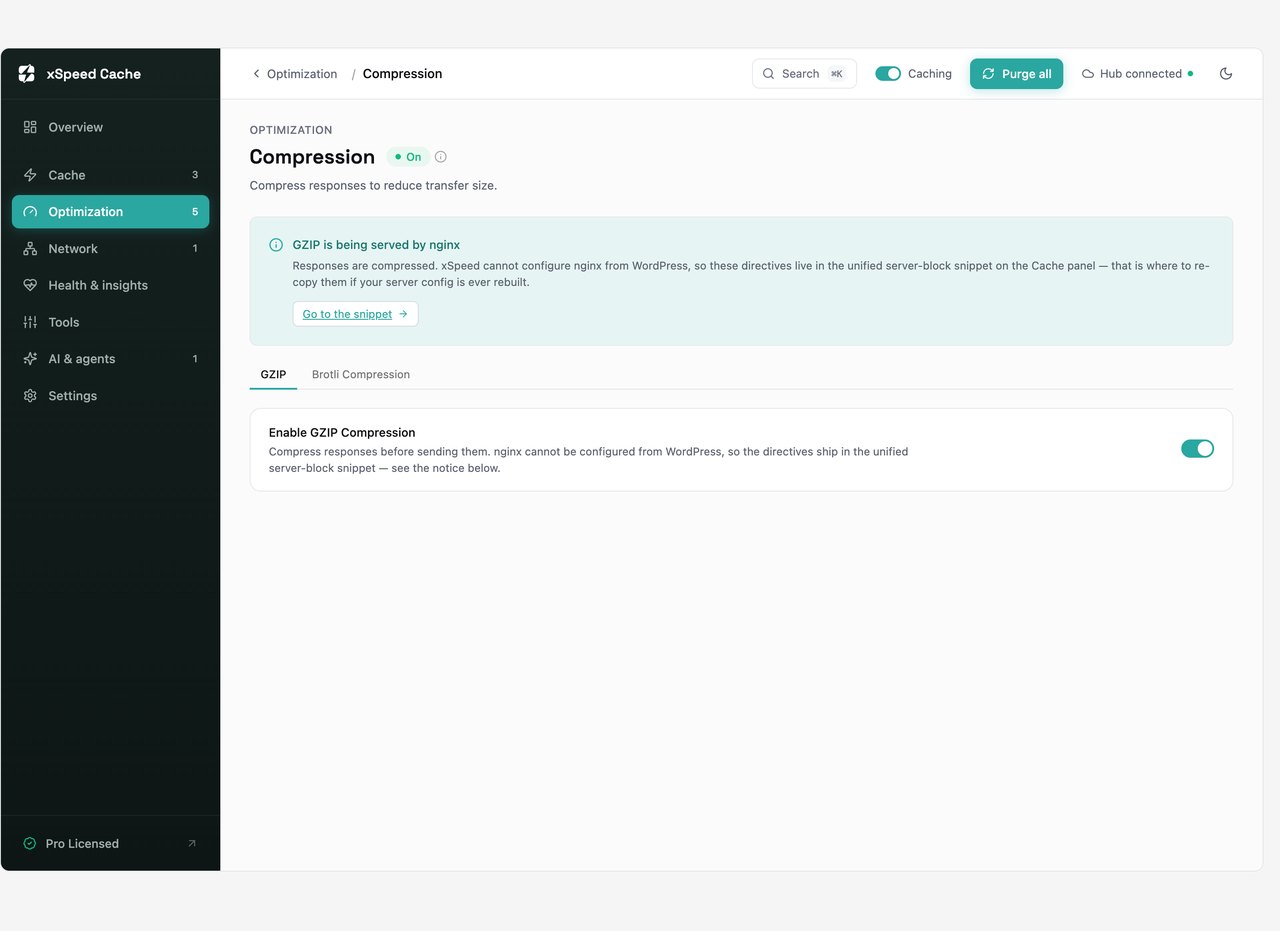Switch to dark mode with moon icon

coord(1226,74)
